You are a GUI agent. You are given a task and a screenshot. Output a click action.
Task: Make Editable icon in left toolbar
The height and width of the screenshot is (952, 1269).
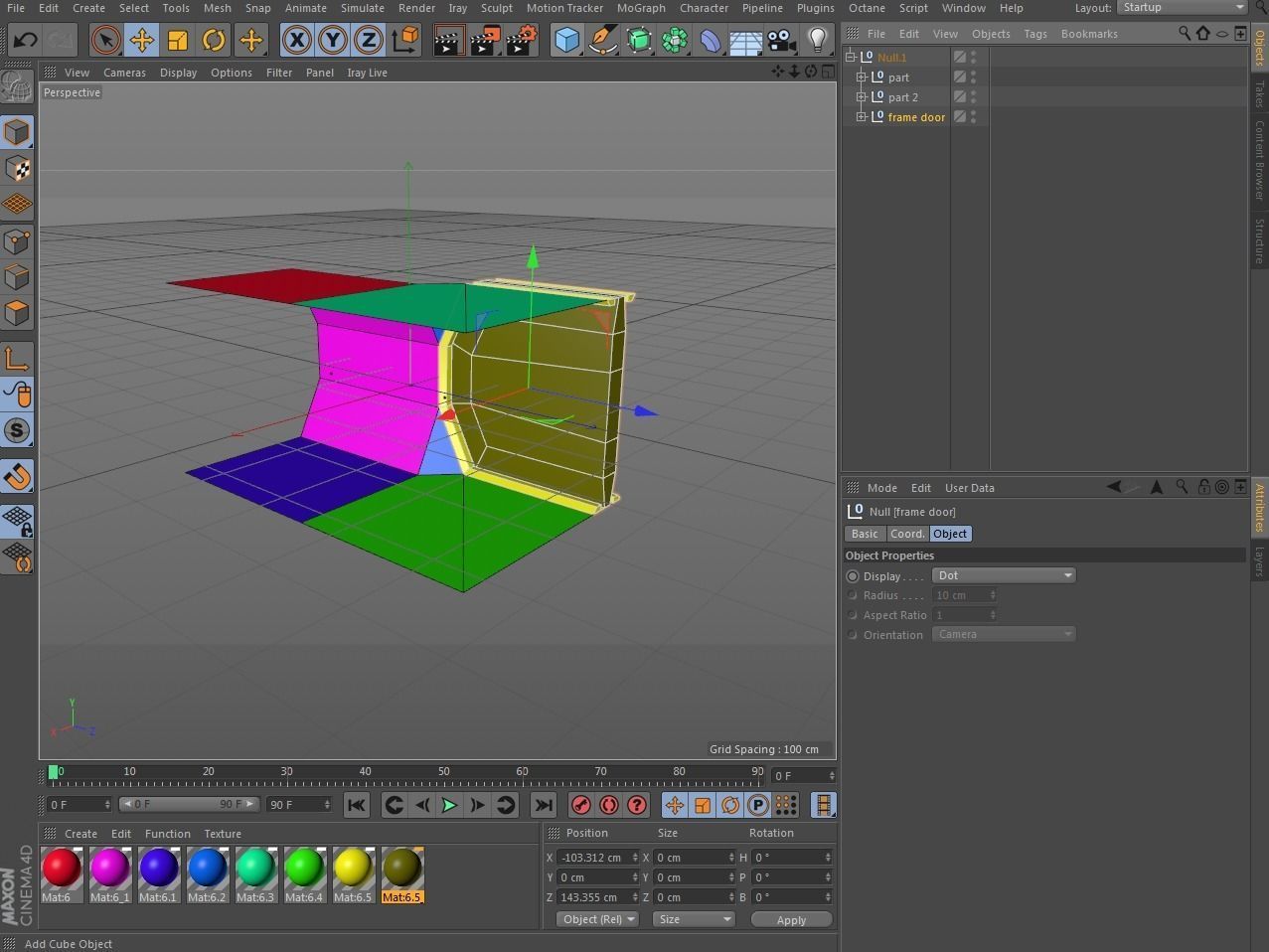[17, 87]
